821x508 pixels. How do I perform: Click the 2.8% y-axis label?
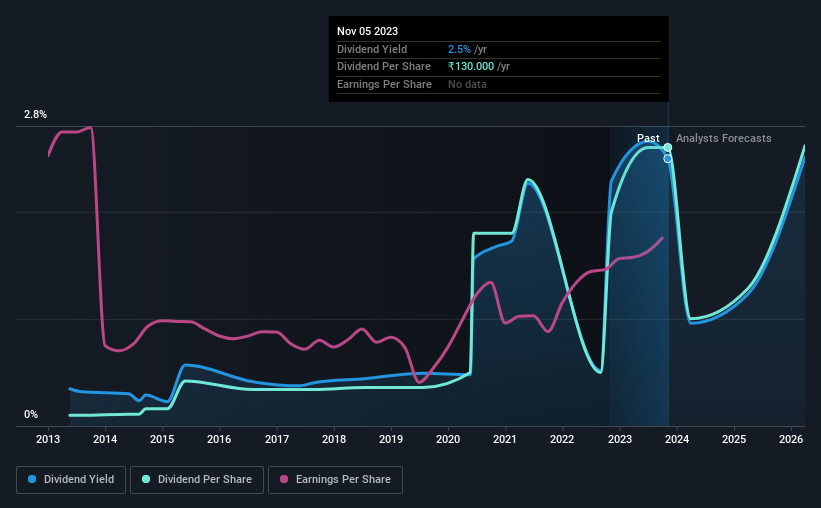(35, 114)
